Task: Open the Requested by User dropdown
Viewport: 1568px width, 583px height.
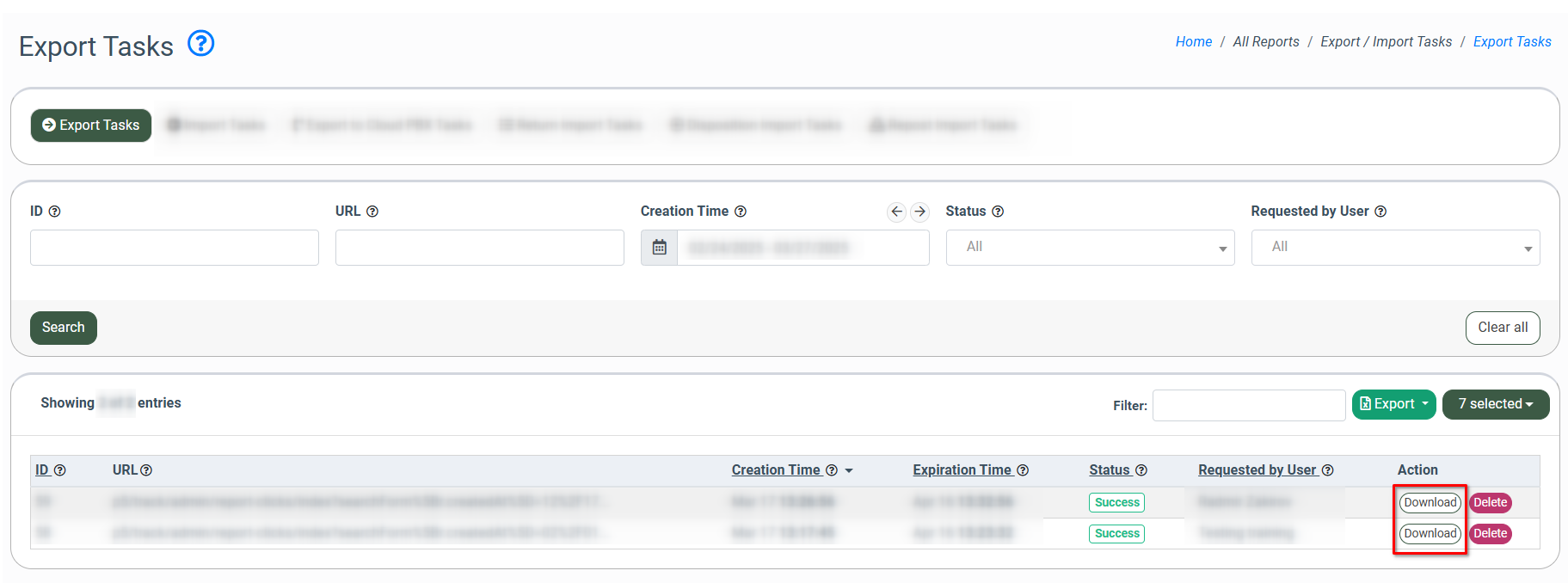Action: 1395,248
